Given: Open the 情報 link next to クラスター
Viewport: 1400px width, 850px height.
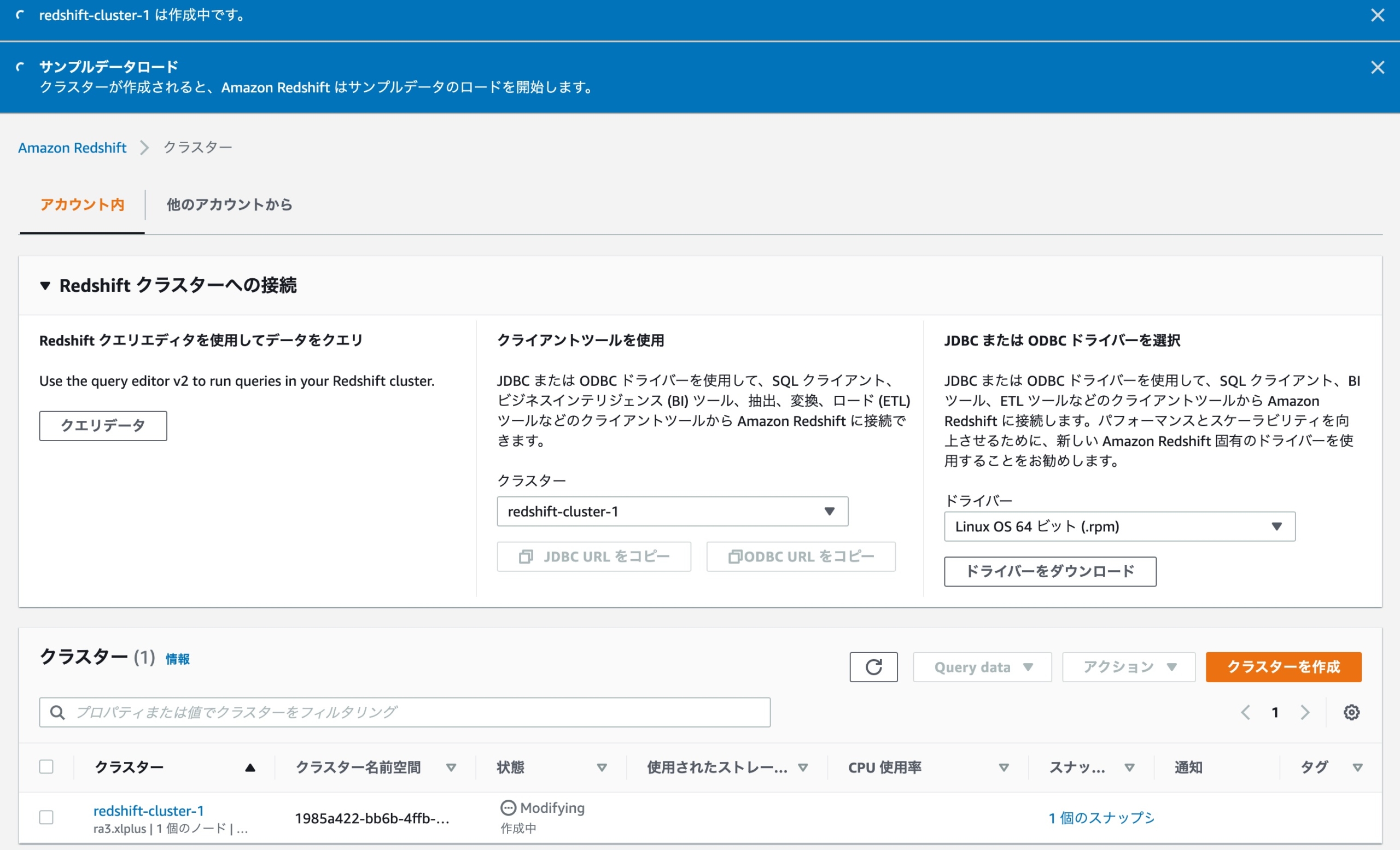Looking at the screenshot, I should click(177, 659).
